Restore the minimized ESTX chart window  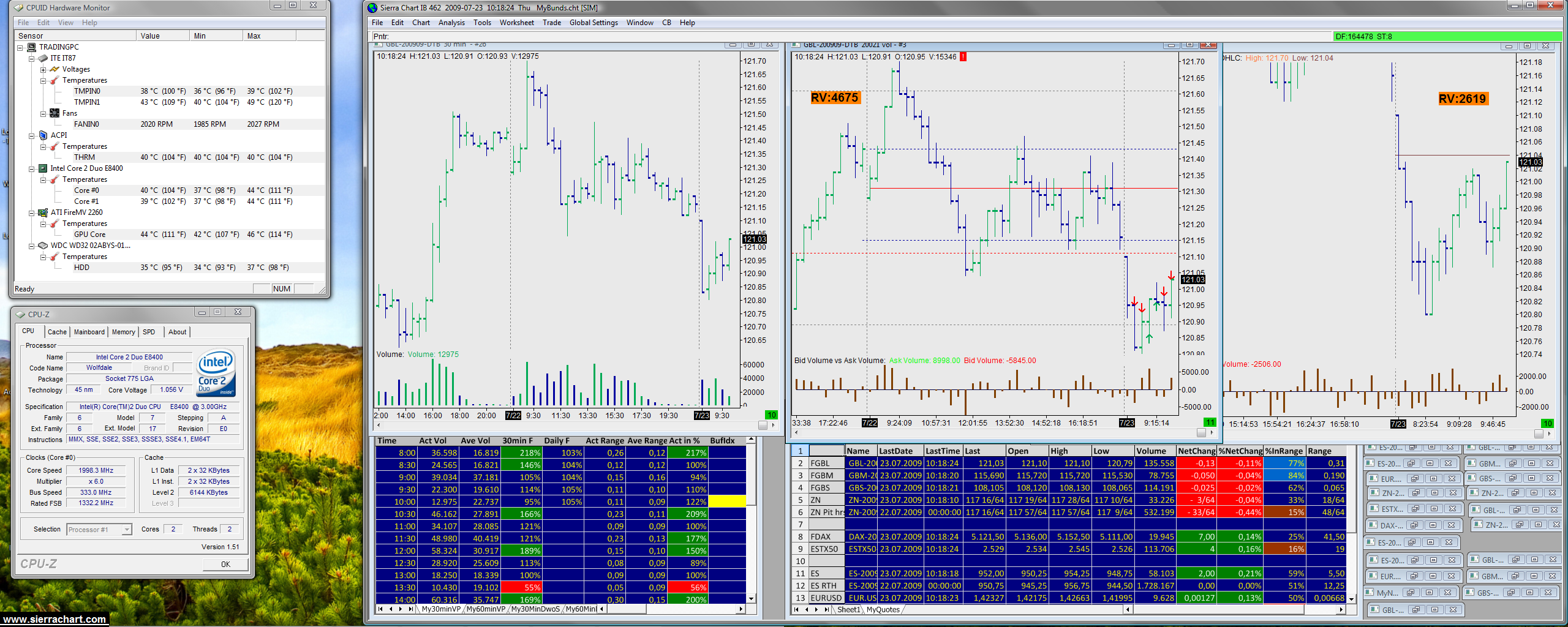point(1415,509)
